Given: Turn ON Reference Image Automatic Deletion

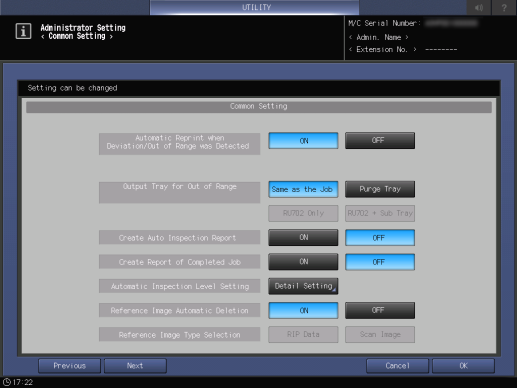Looking at the screenshot, I should pos(303,310).
